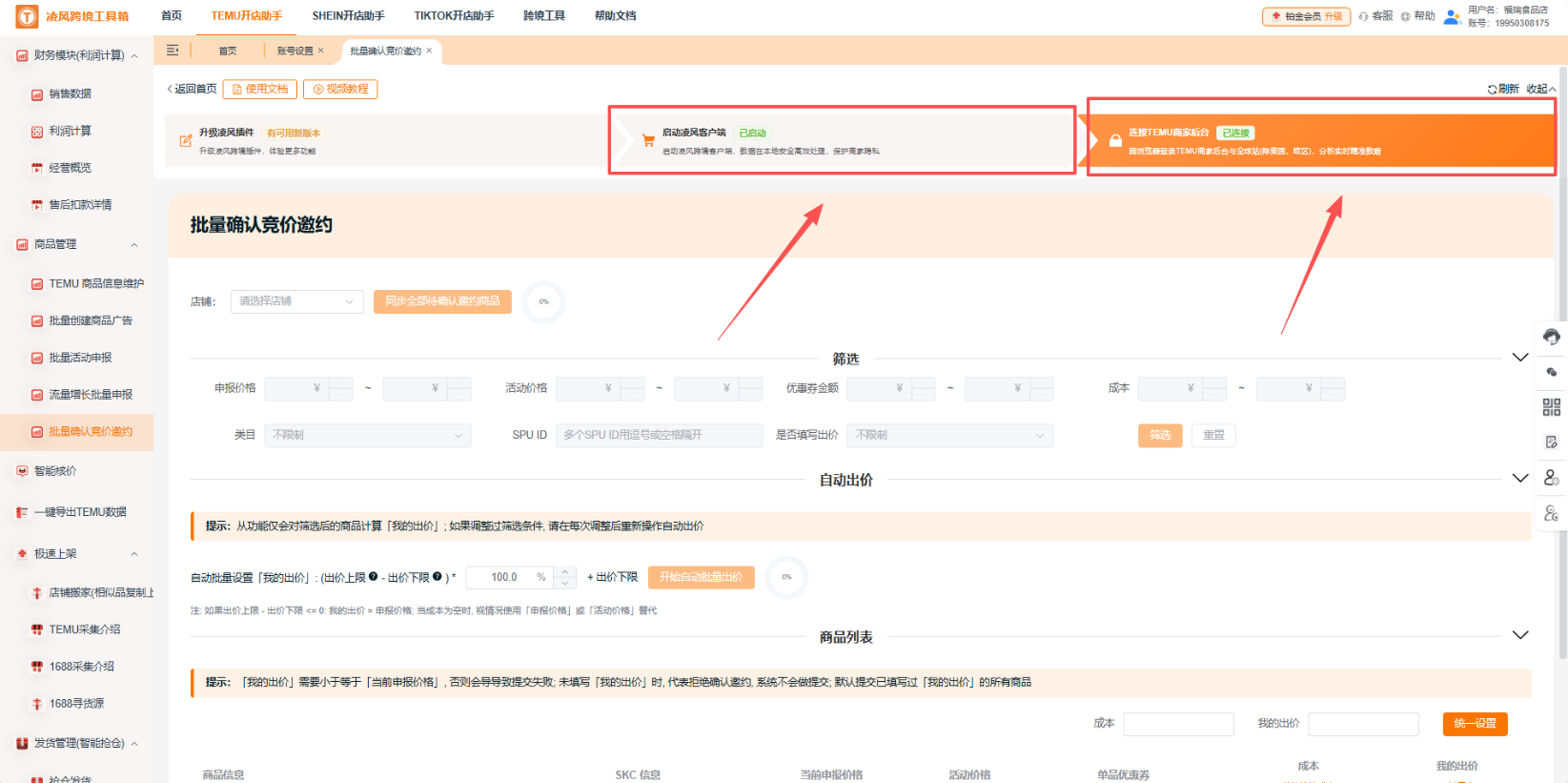The width and height of the screenshot is (1568, 783).
Task: Click the sync progress 0% indicator
Action: (544, 301)
